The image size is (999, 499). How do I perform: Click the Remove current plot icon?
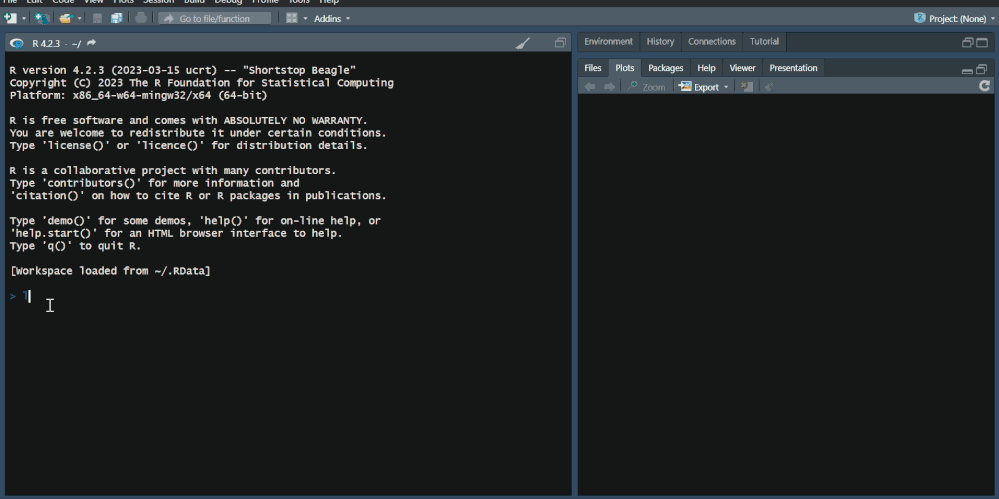coord(747,87)
